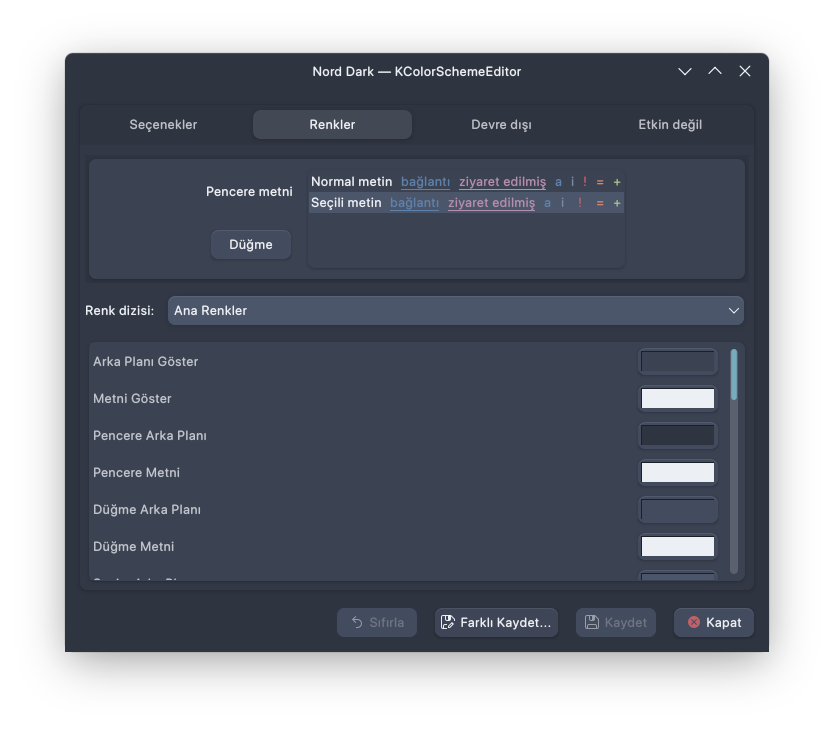Click bağlantı link in Seçili metin row
This screenshot has width=834, height=729.
tap(415, 203)
